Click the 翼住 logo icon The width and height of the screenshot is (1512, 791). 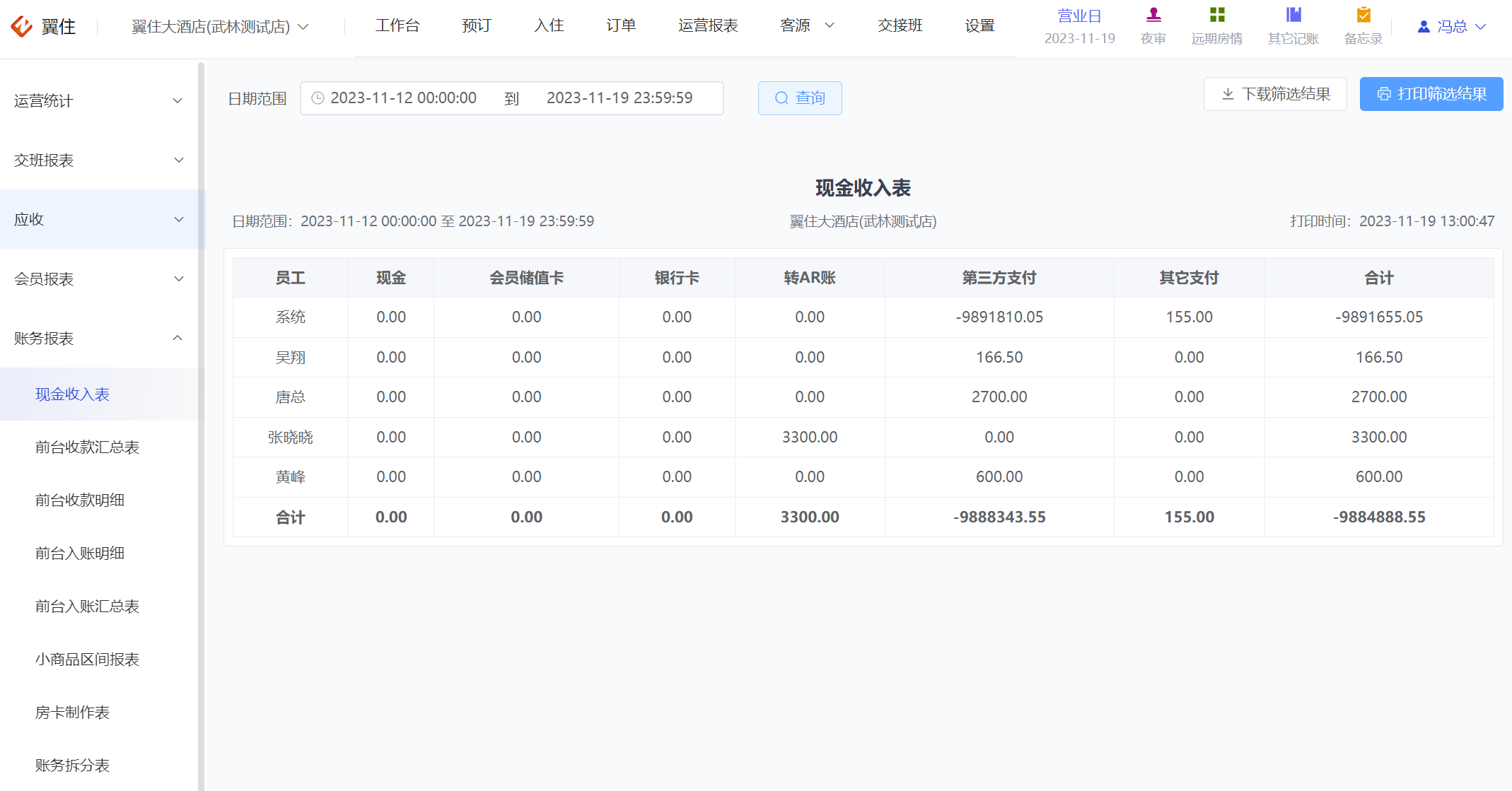click(21, 26)
